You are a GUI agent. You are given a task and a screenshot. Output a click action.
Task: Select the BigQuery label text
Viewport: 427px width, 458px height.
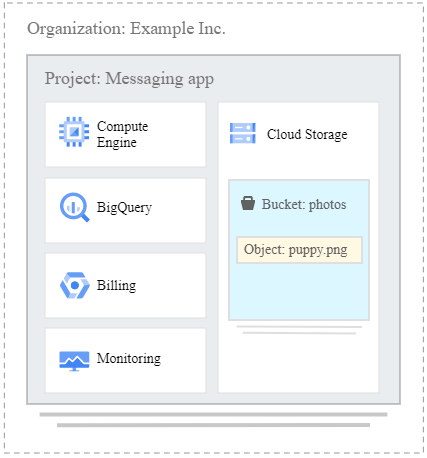click(124, 207)
